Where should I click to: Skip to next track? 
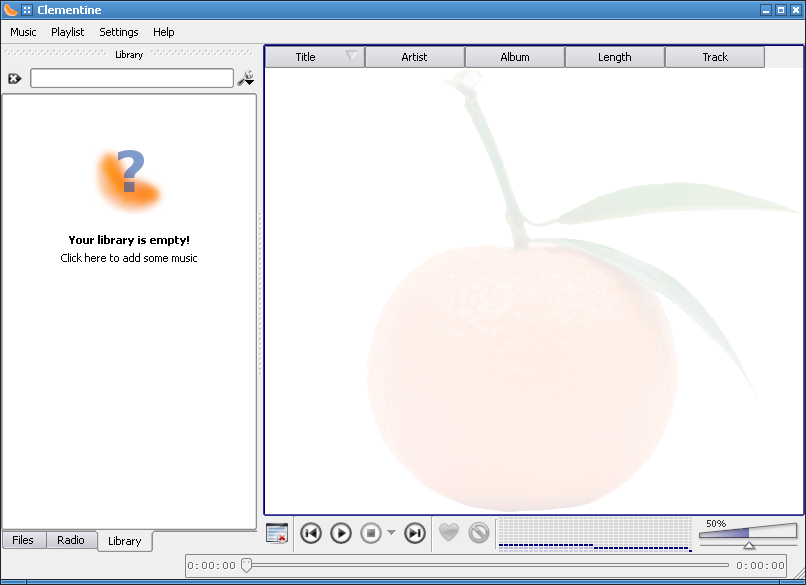(x=415, y=533)
